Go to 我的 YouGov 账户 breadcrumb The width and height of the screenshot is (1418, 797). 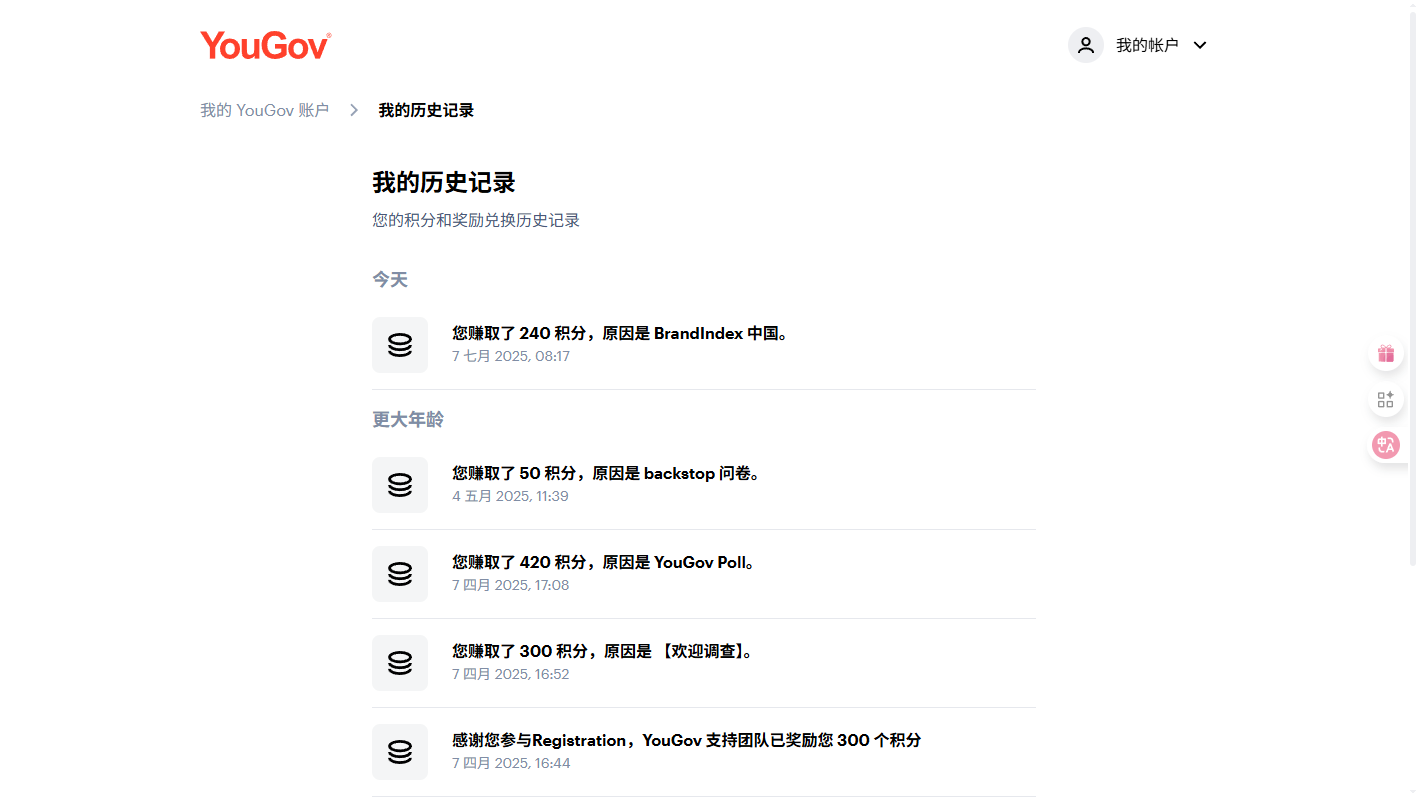click(264, 110)
